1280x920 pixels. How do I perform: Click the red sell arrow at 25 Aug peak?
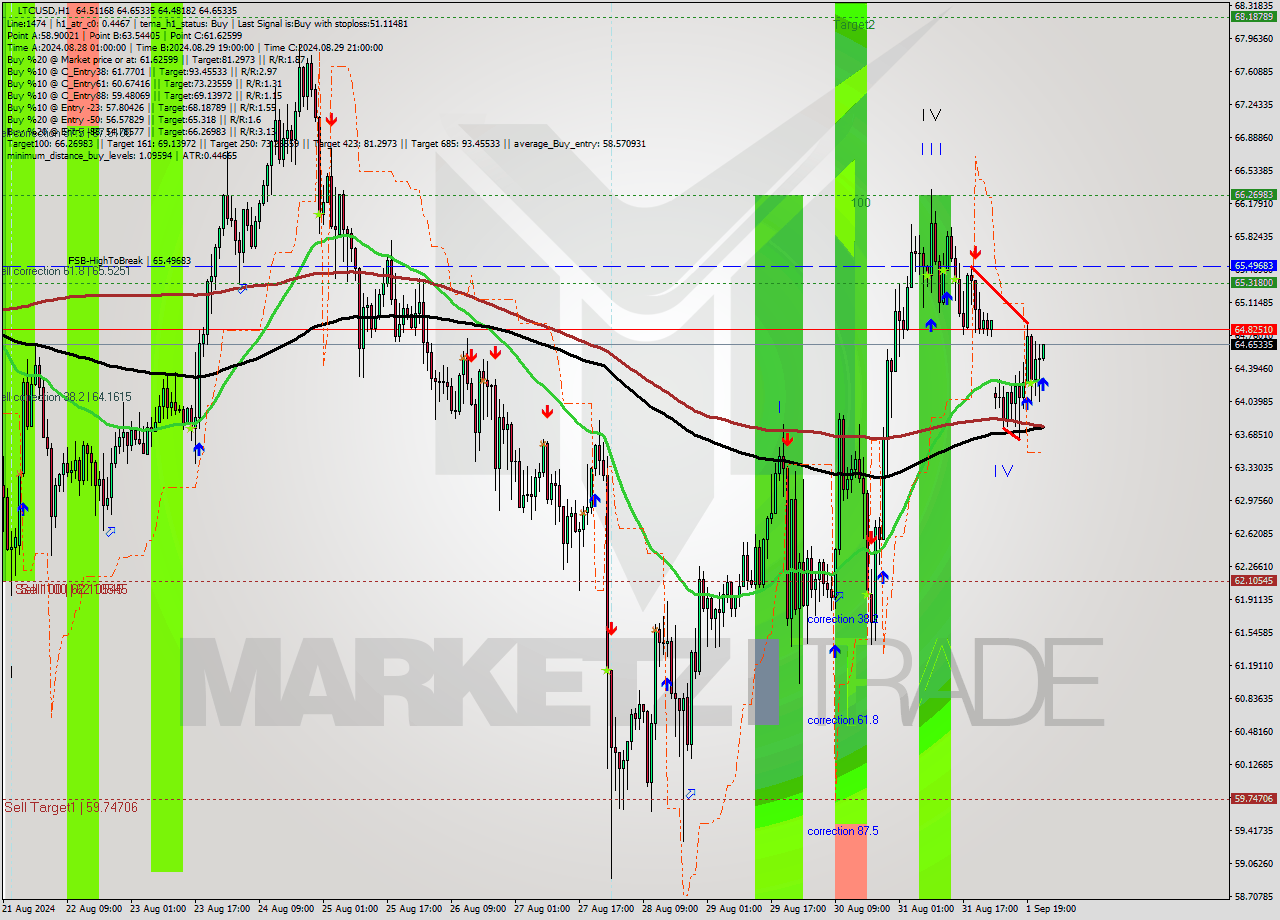330,120
